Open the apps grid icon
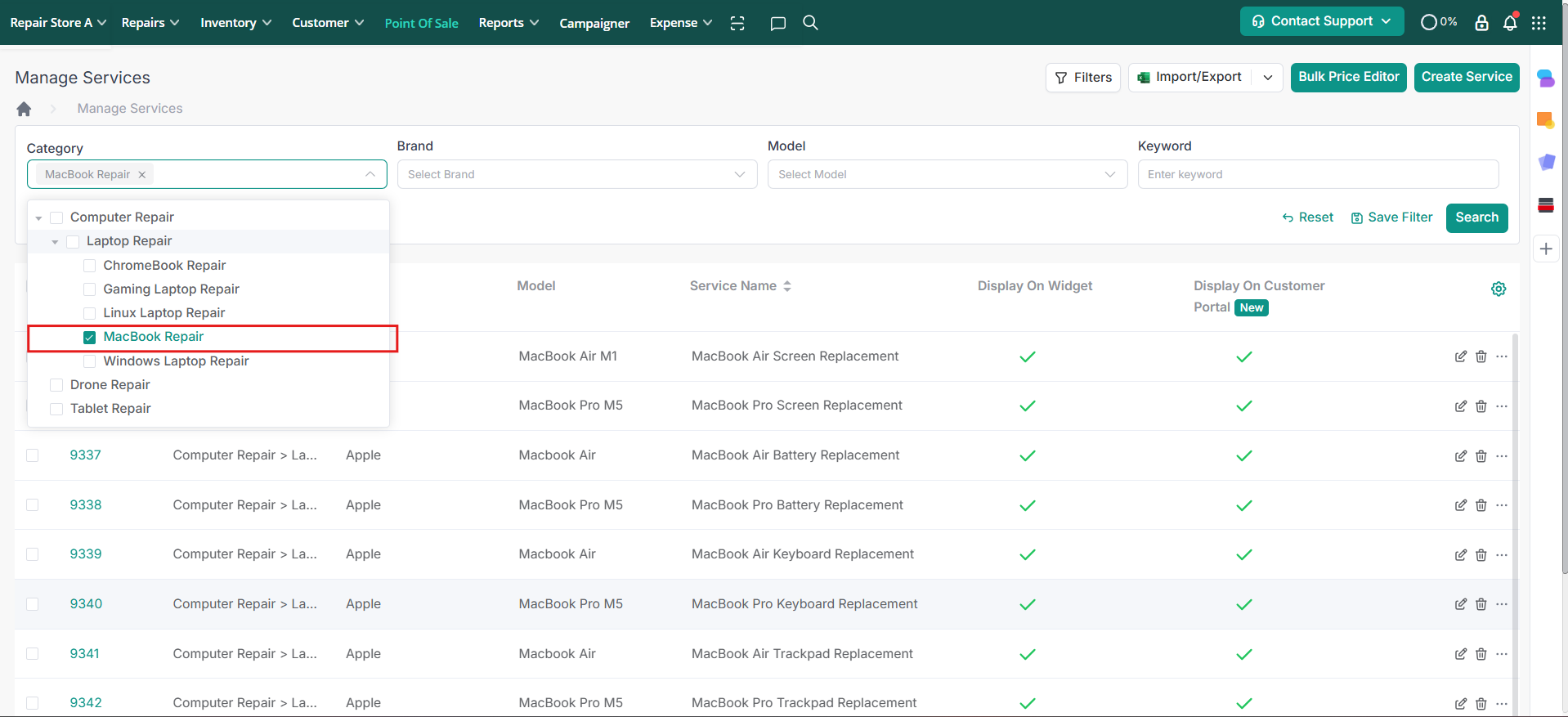Viewport: 1568px width, 717px height. pyautogui.click(x=1539, y=23)
